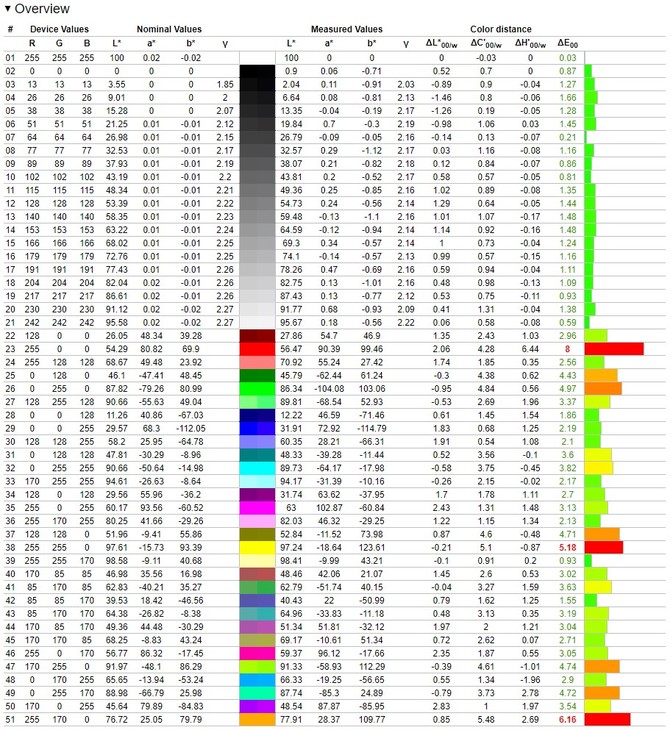Screen dimensions: 670x730
Task: Click measured L* 0.9 in row 02
Action: click(291, 71)
